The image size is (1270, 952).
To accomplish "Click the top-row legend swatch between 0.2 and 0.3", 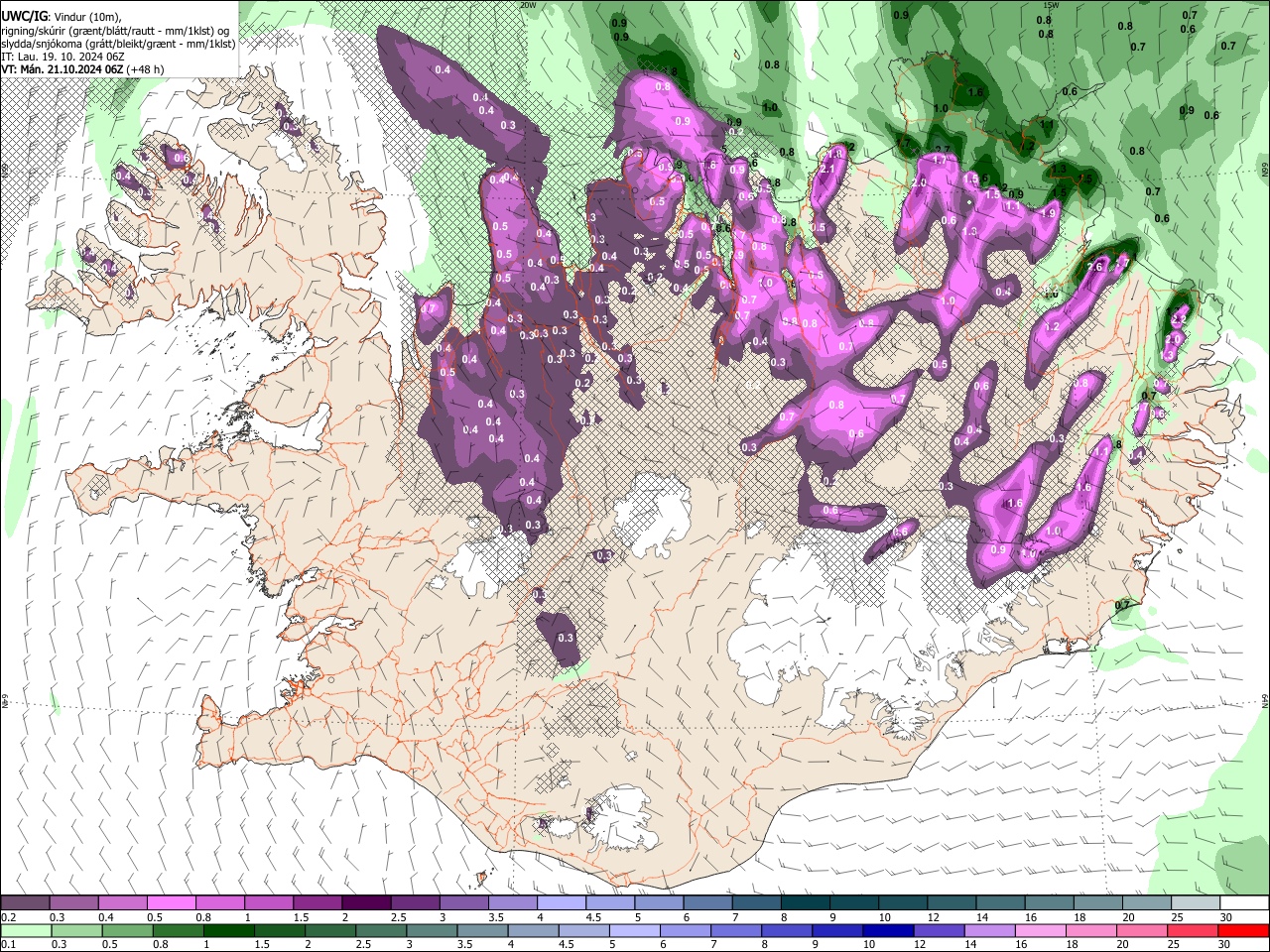I will coord(25,903).
